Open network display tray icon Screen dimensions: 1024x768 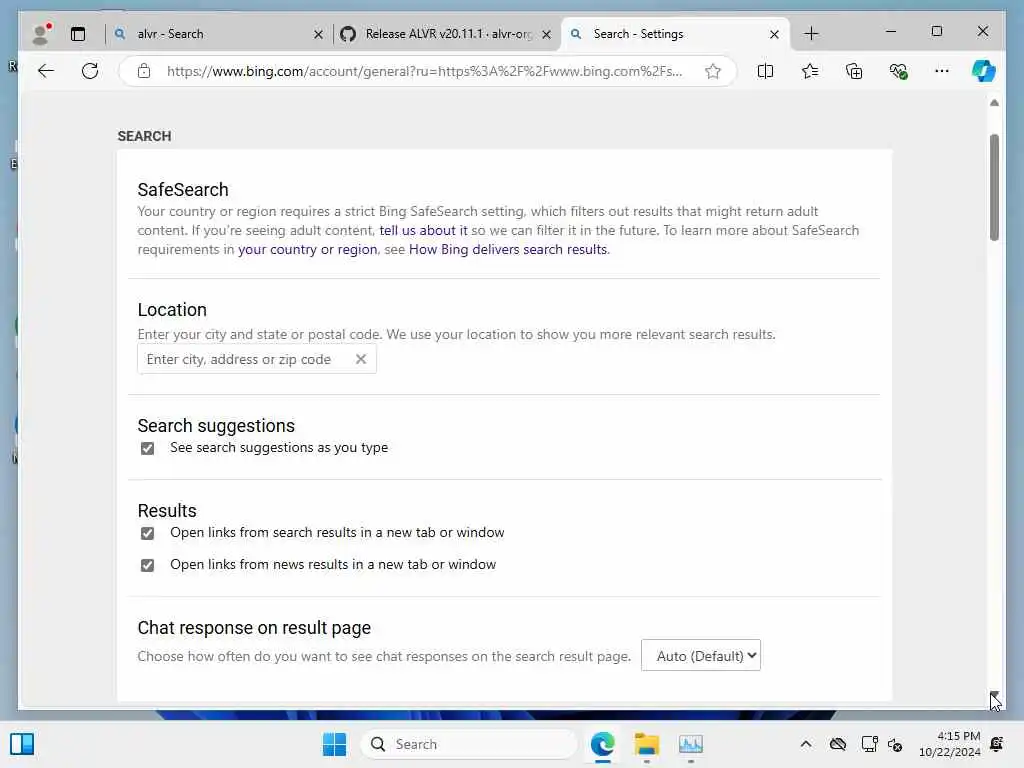click(x=869, y=744)
